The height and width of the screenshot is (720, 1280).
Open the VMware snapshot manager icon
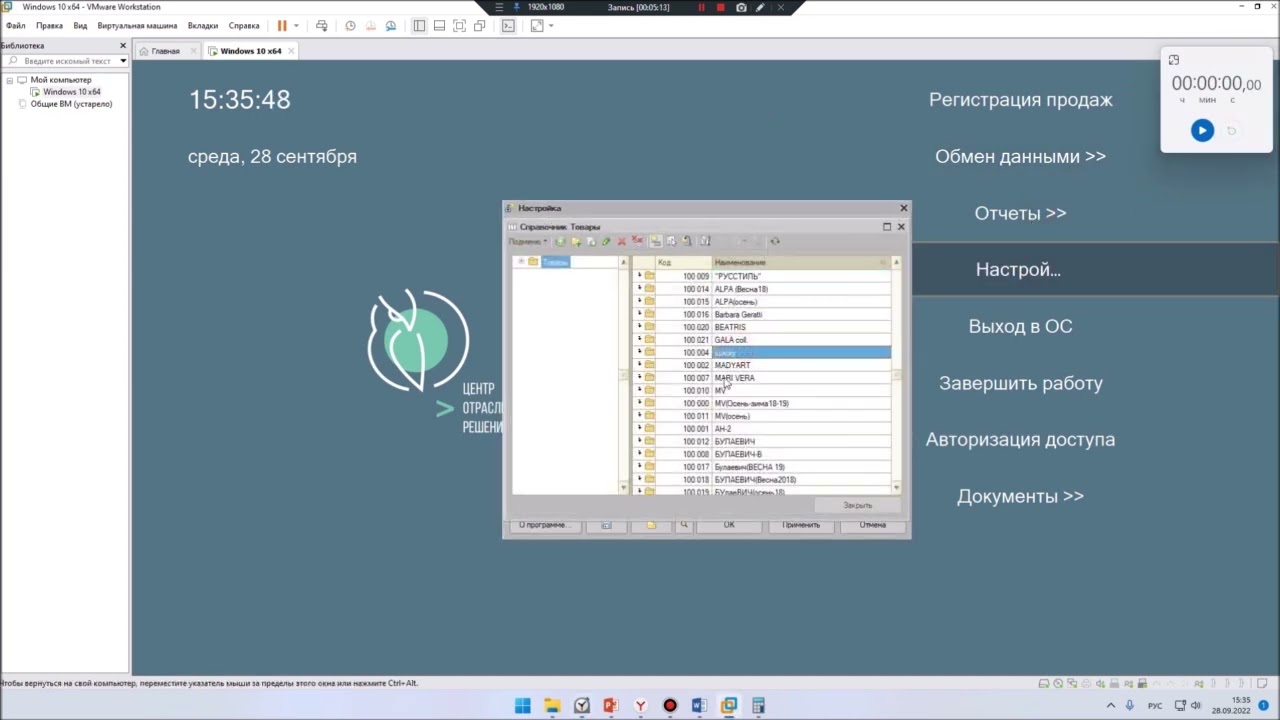pyautogui.click(x=391, y=25)
